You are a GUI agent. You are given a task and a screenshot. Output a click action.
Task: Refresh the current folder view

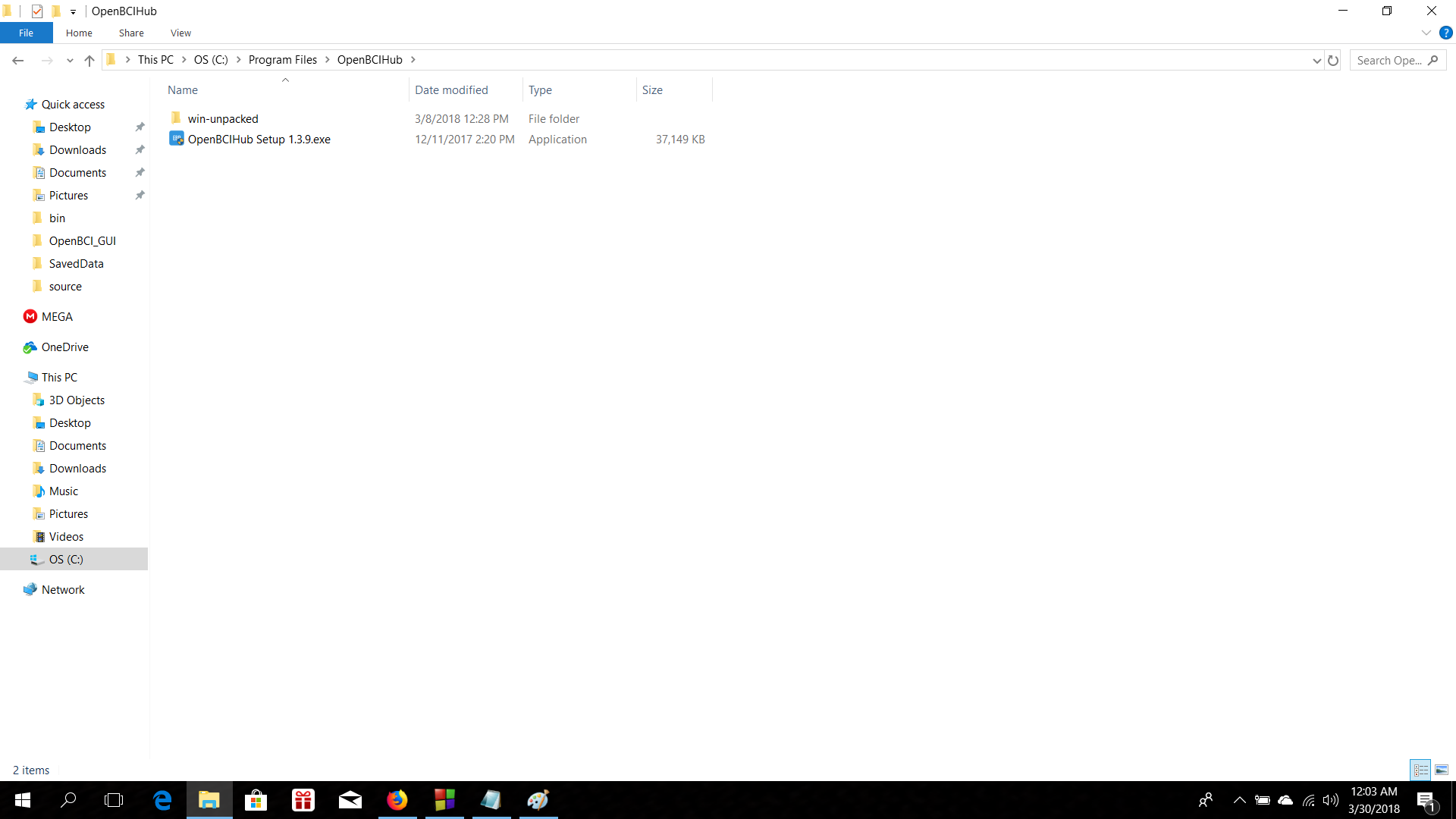[1334, 60]
